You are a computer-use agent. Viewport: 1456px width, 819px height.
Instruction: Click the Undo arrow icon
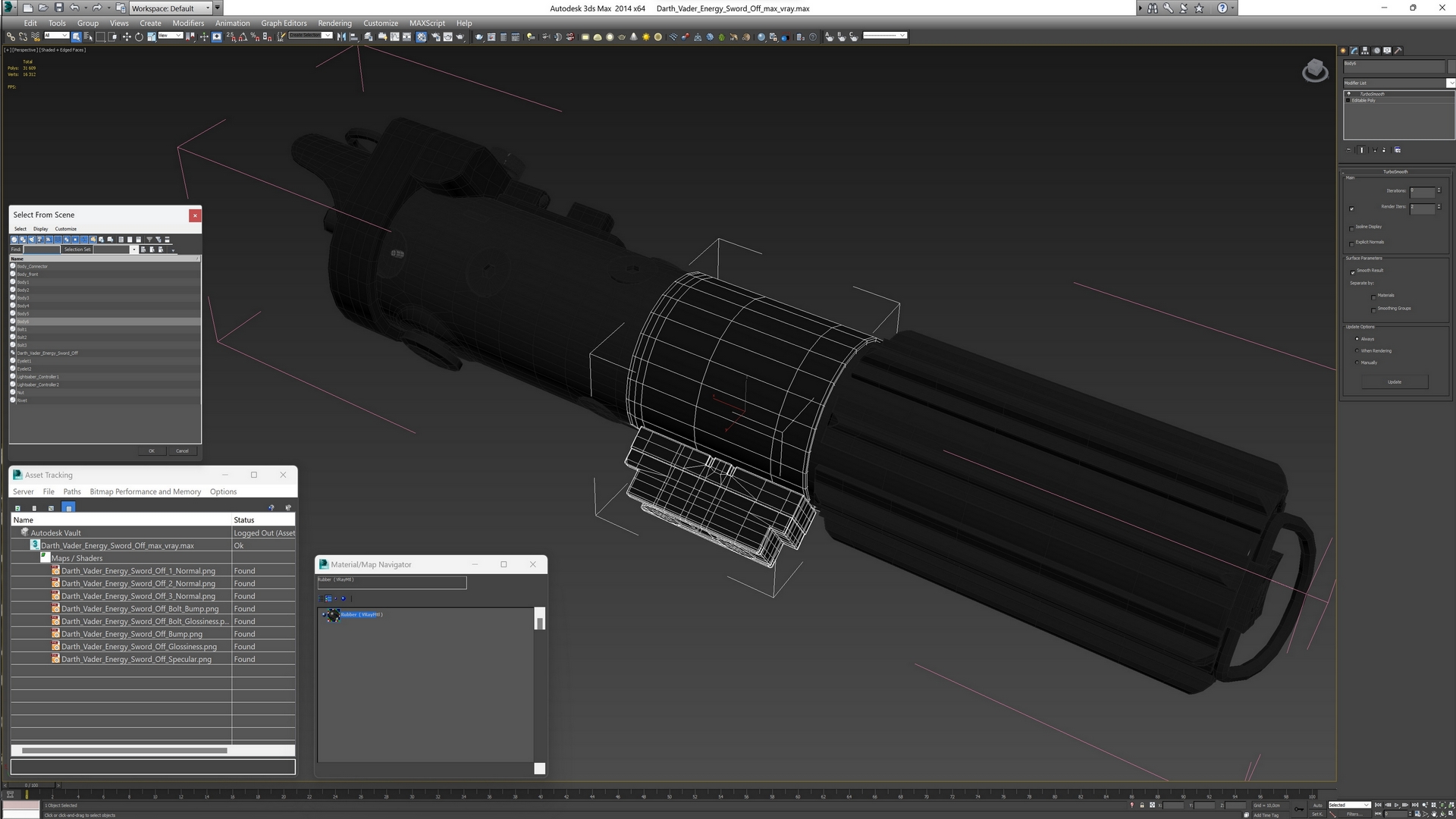[74, 8]
